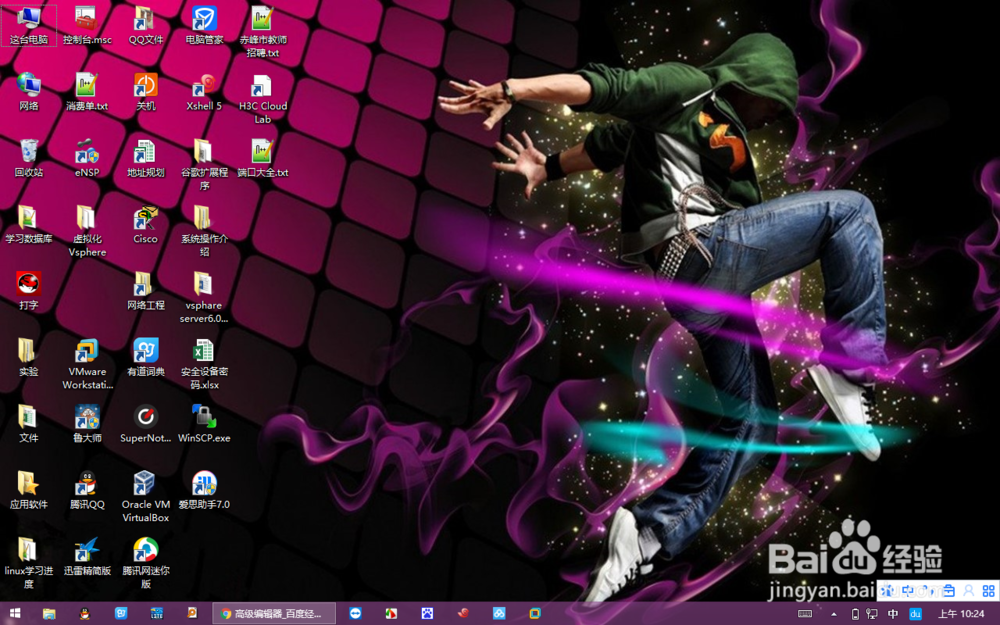Click the toolbox icon on the IME bar
Viewport: 1000px width, 625px height.
(949, 591)
